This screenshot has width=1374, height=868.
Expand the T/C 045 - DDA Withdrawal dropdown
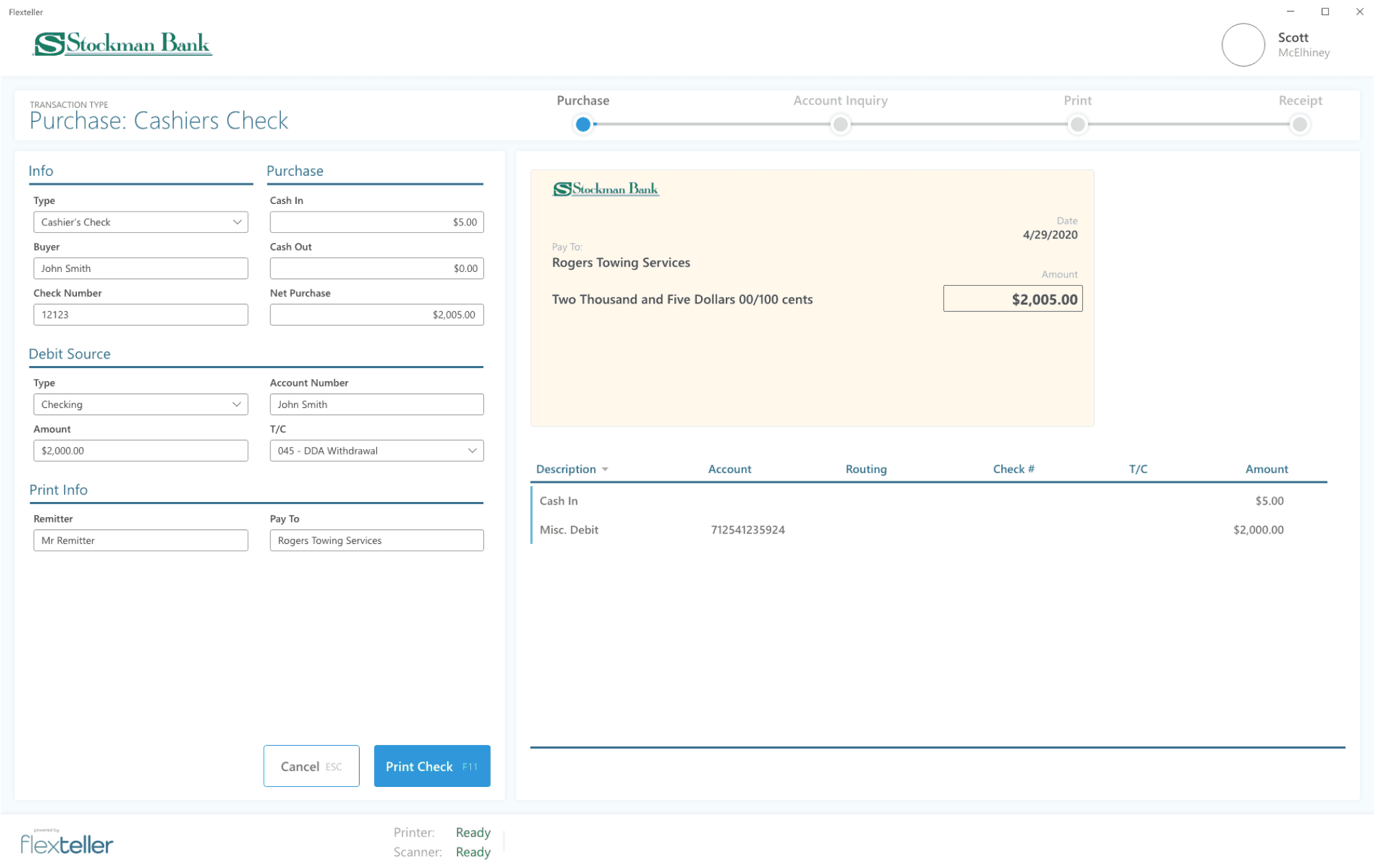click(x=376, y=450)
